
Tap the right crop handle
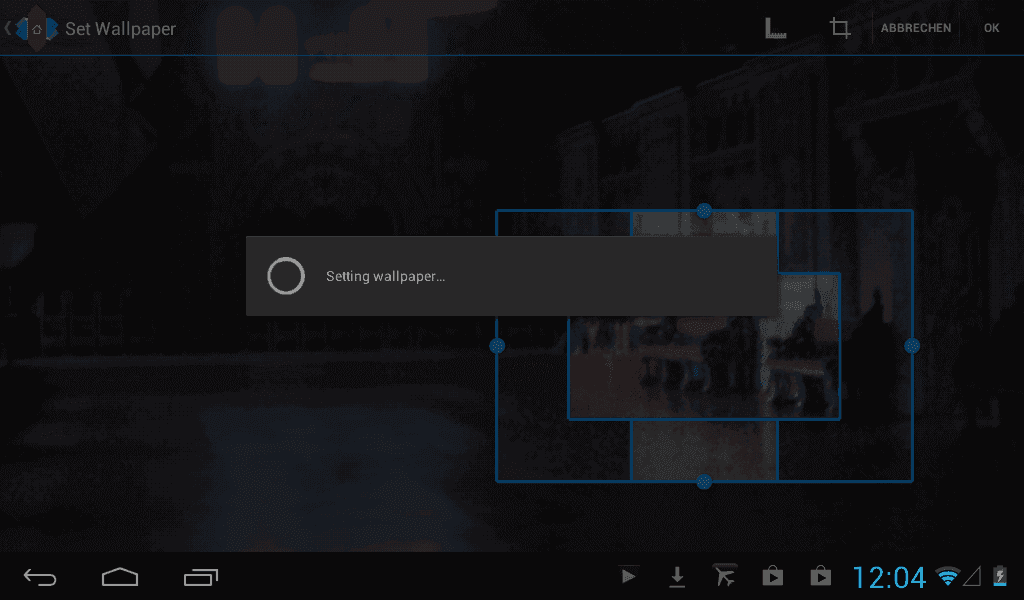click(x=912, y=346)
